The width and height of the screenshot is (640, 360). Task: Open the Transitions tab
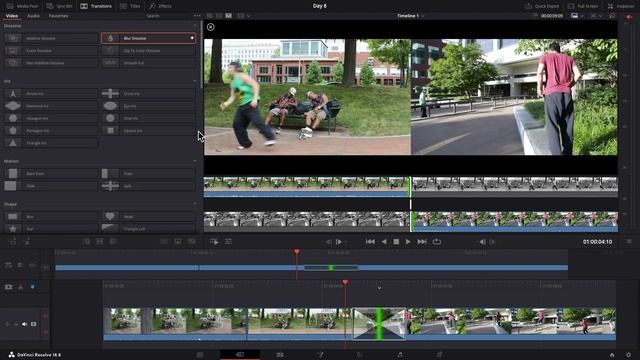pos(96,6)
